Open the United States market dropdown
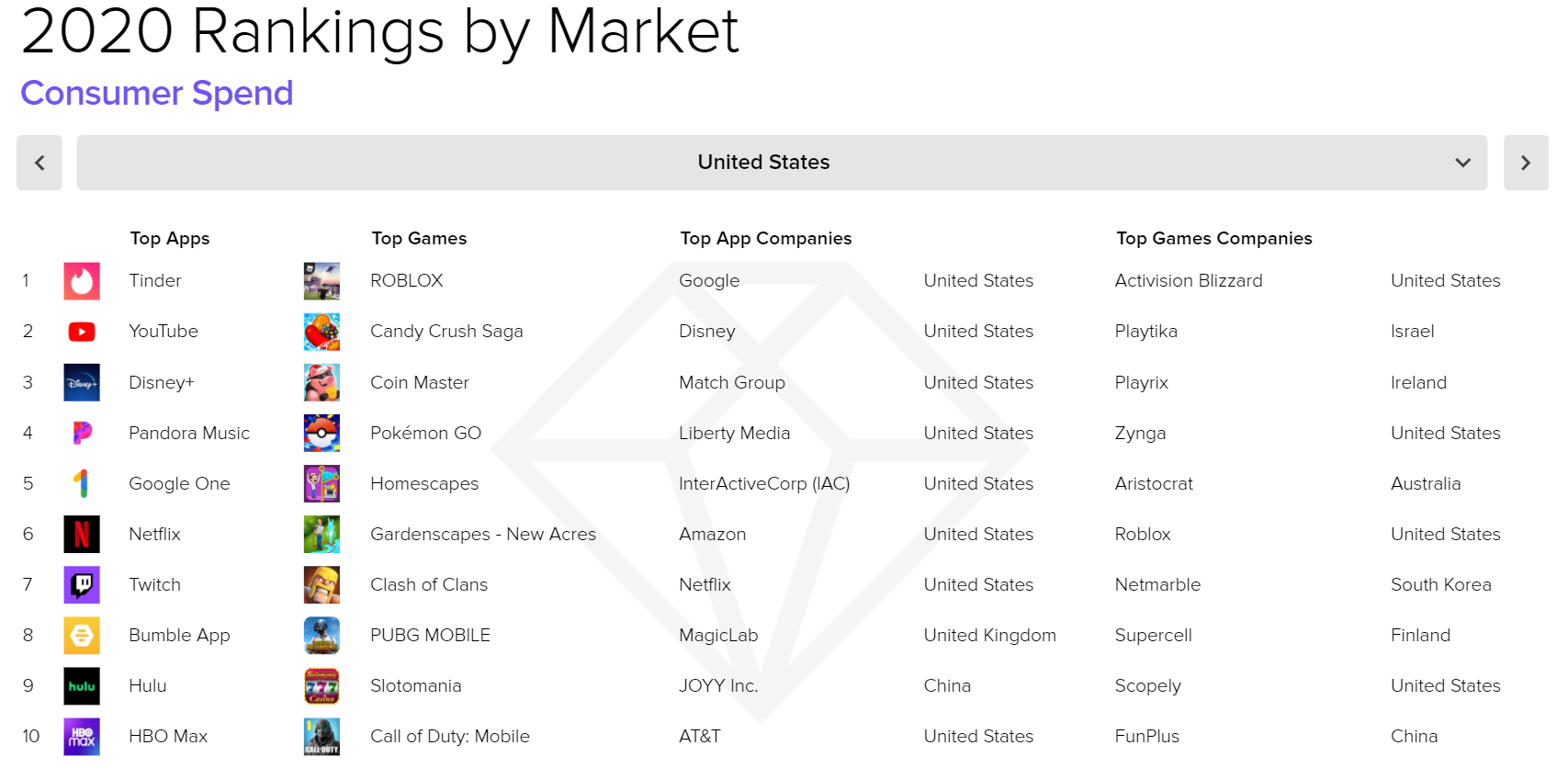The height and width of the screenshot is (768, 1568). click(782, 163)
